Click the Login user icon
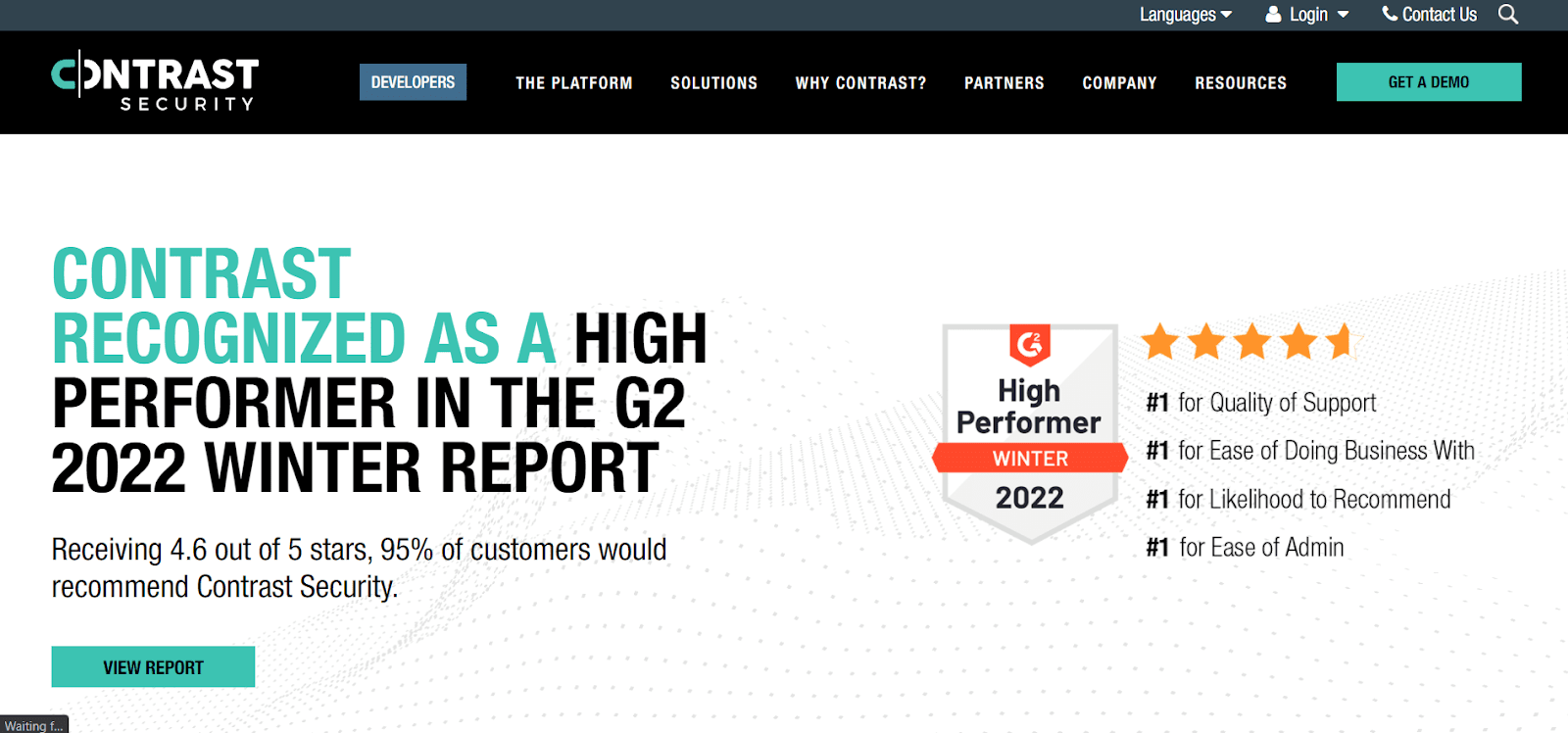1568x733 pixels. pyautogui.click(x=1273, y=15)
